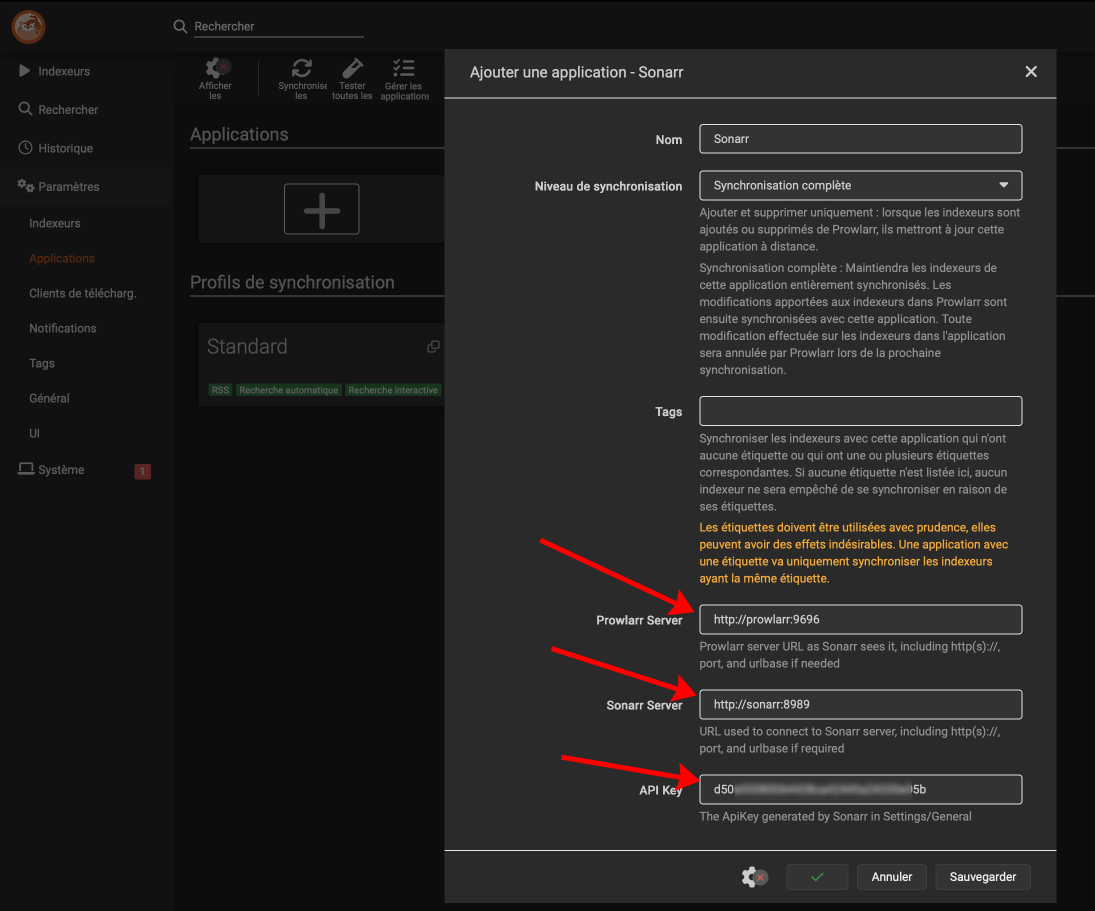Open the Notifications settings page
Image resolution: width=1095 pixels, height=911 pixels.
click(63, 328)
